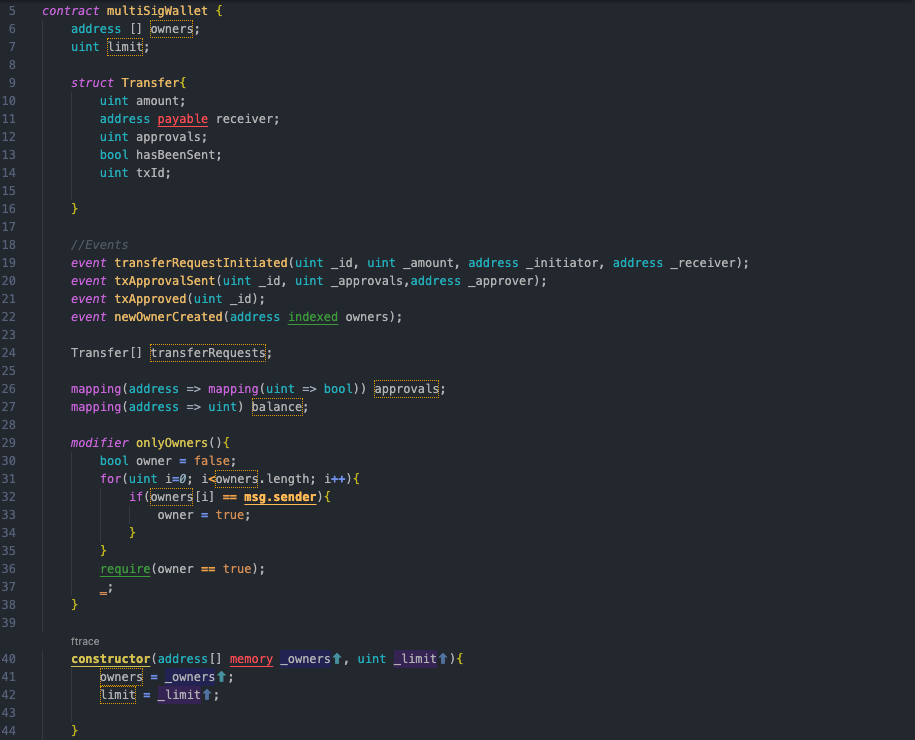Click the approvals mapping variable on line 26
Screen dimensions: 915x740
pyautogui.click(x=407, y=389)
